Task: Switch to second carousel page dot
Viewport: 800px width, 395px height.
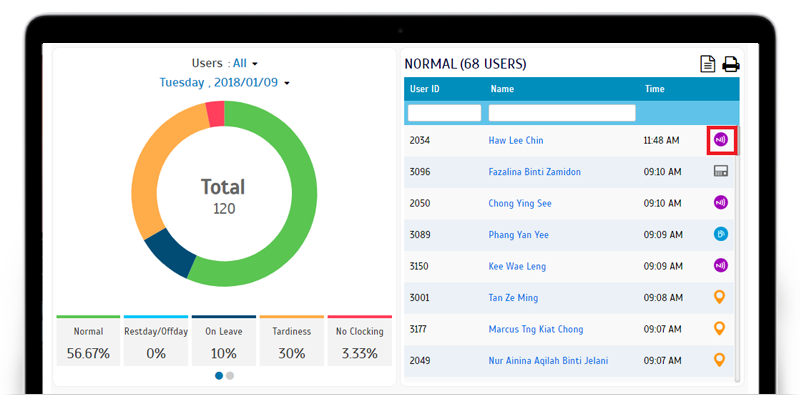Action: click(x=230, y=376)
